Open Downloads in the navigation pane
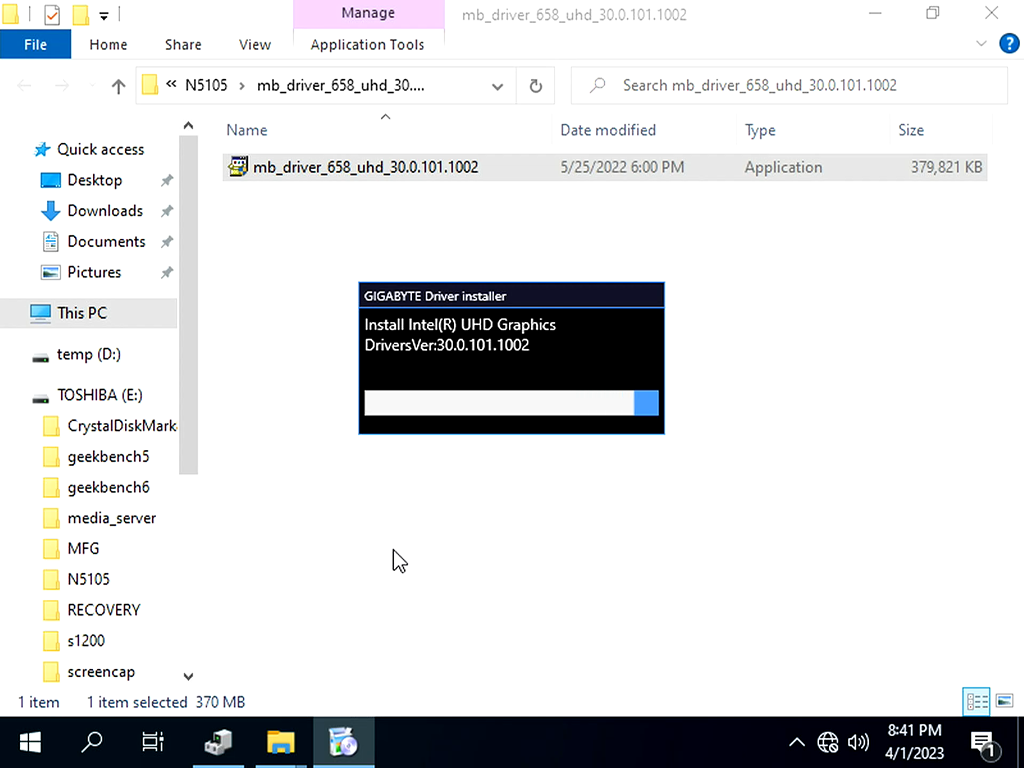The image size is (1024, 768). click(104, 211)
